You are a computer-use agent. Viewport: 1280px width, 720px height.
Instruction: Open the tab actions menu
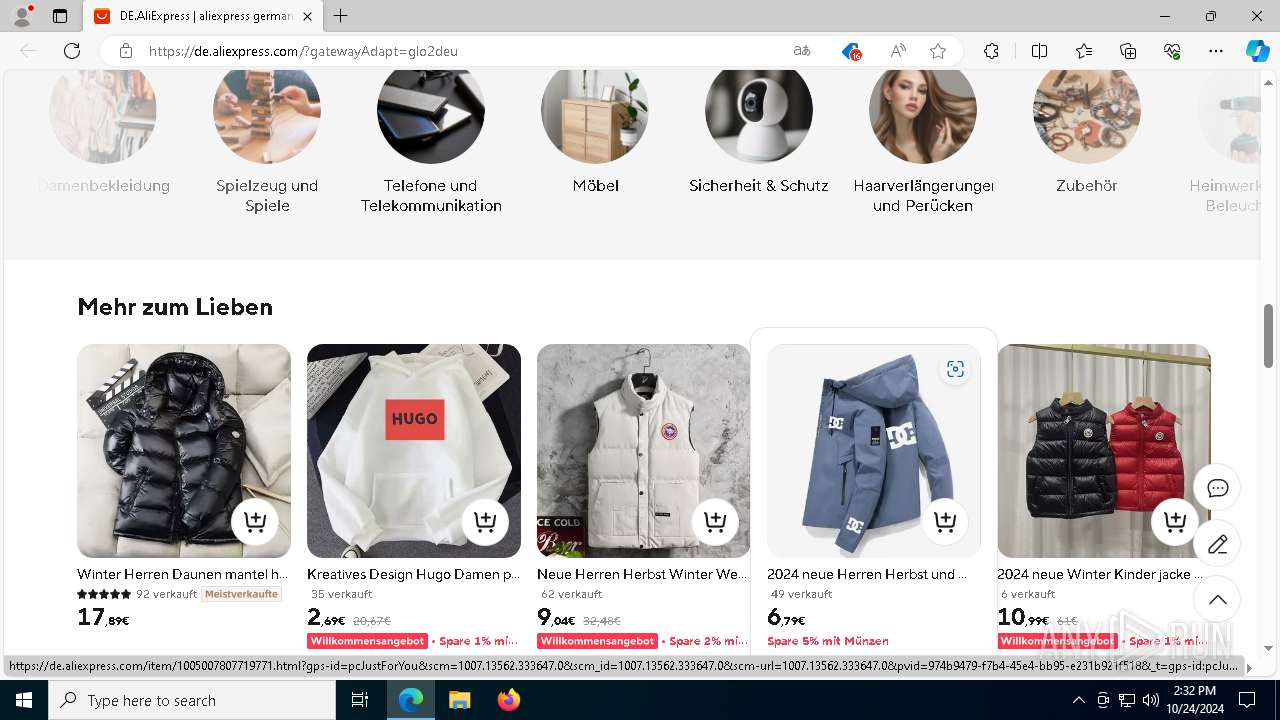coord(60,16)
